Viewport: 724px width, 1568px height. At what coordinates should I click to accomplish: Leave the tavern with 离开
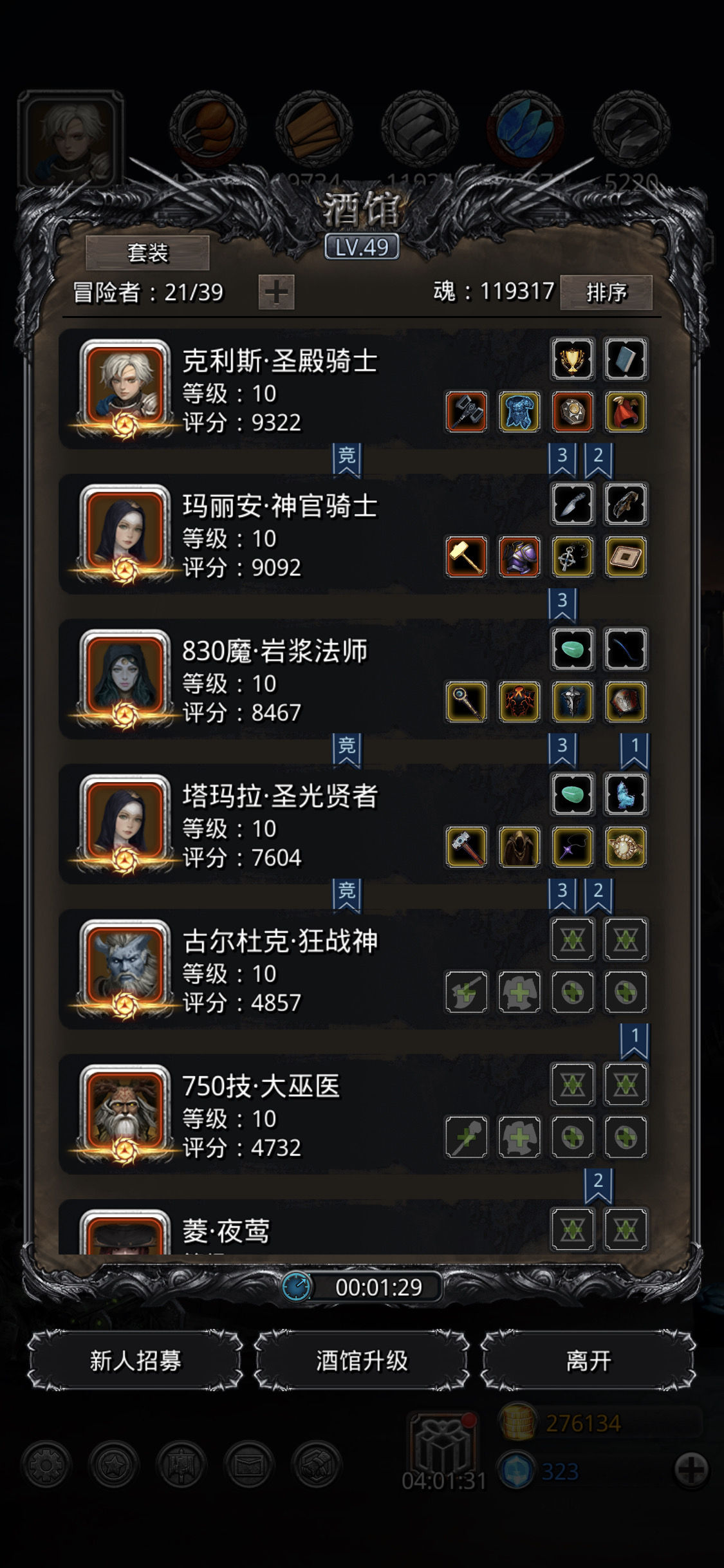[x=588, y=1361]
